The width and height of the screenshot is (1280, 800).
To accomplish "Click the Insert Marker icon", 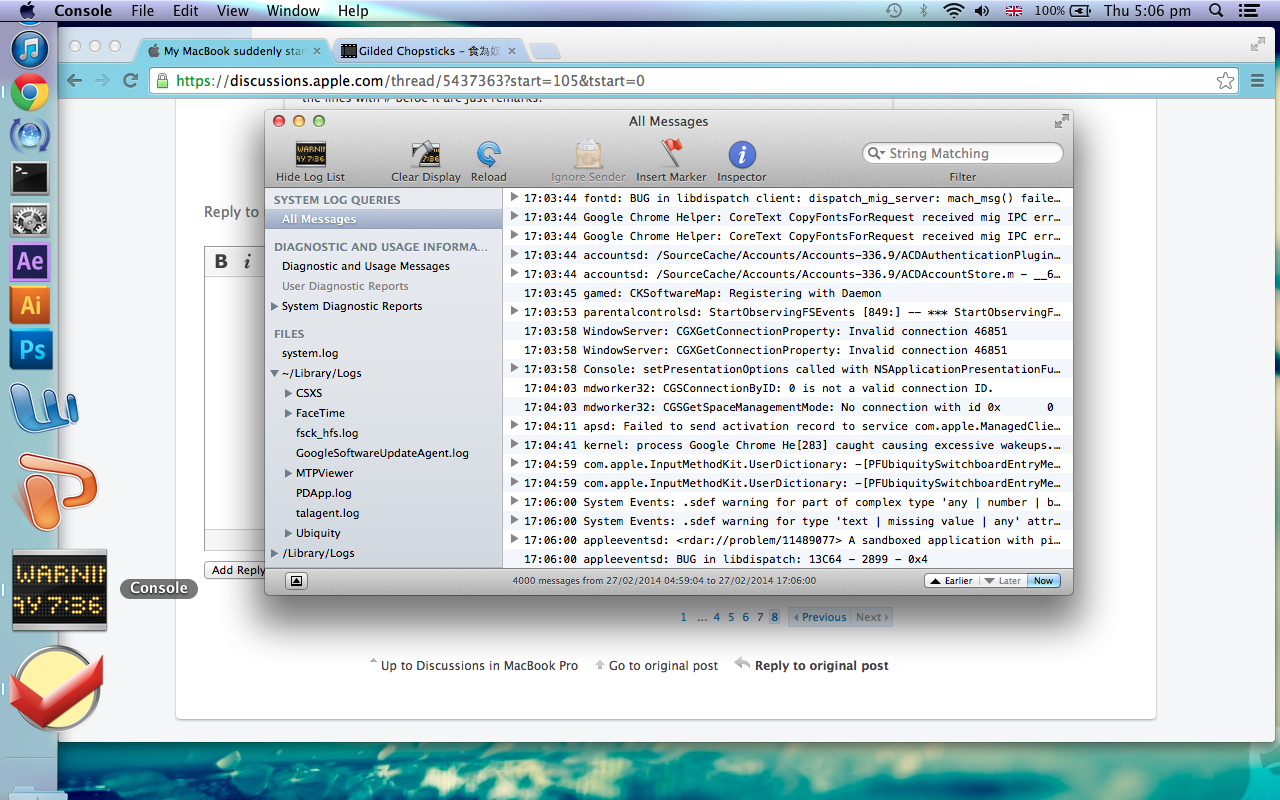I will (x=671, y=154).
